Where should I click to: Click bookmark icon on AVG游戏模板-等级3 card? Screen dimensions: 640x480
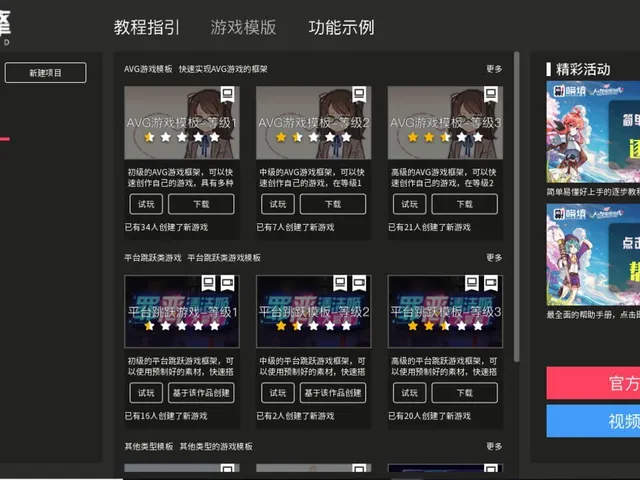[491, 94]
